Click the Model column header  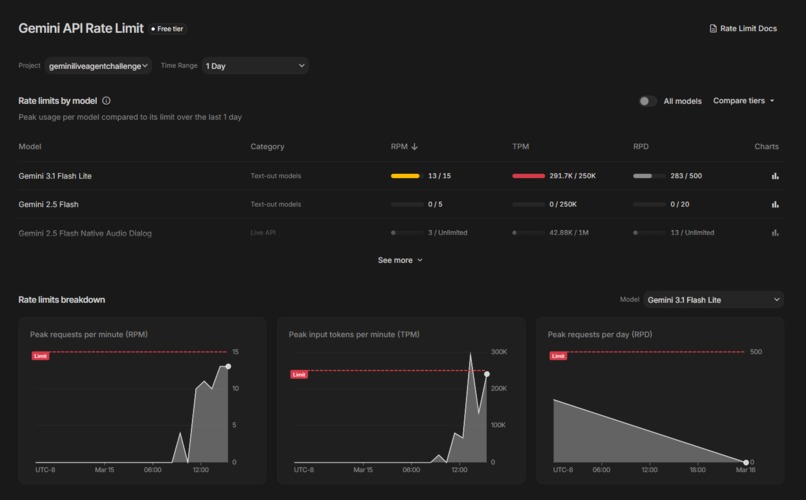(x=30, y=146)
